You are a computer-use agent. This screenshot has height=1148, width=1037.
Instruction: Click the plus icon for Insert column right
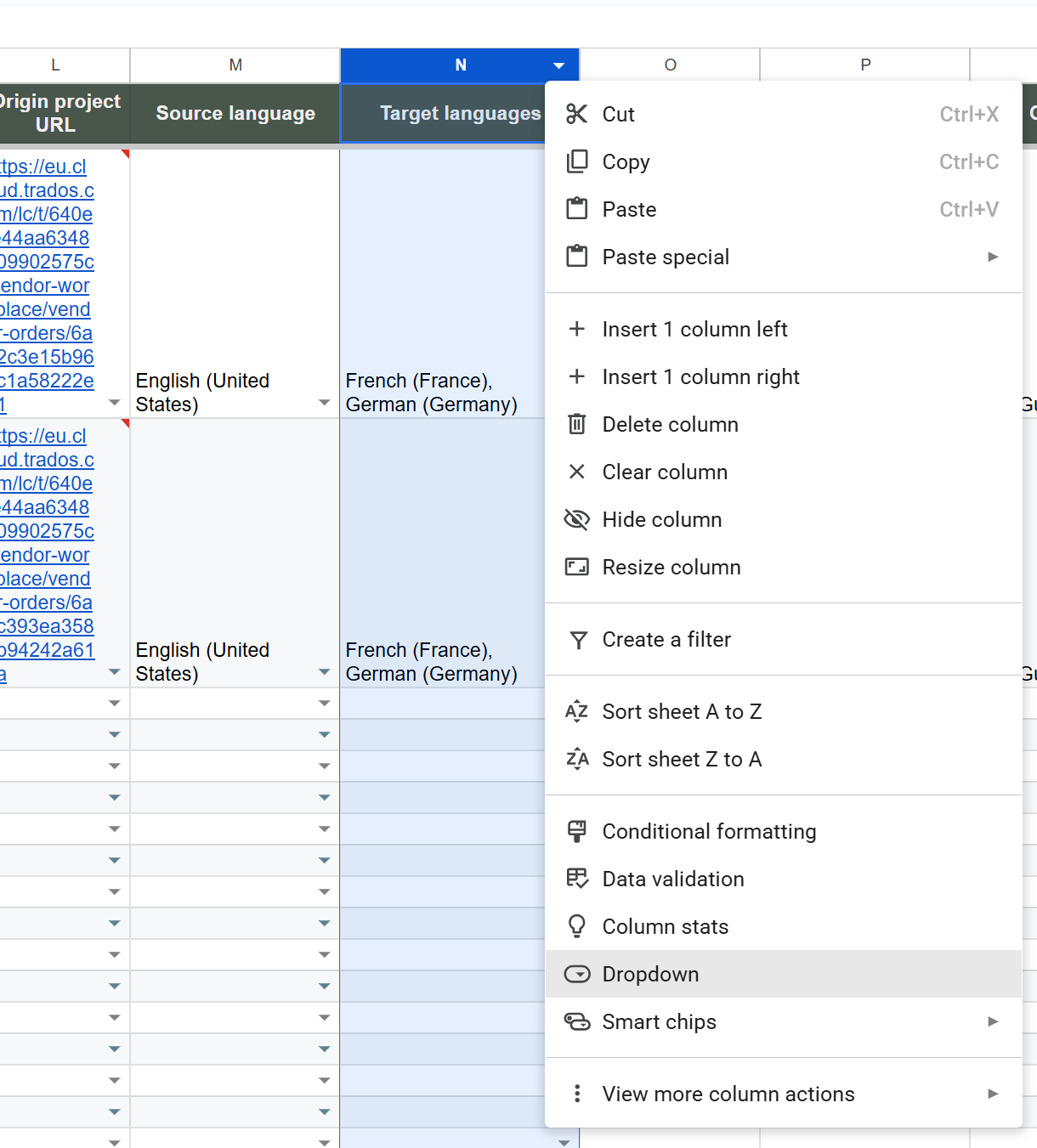pyautogui.click(x=577, y=376)
